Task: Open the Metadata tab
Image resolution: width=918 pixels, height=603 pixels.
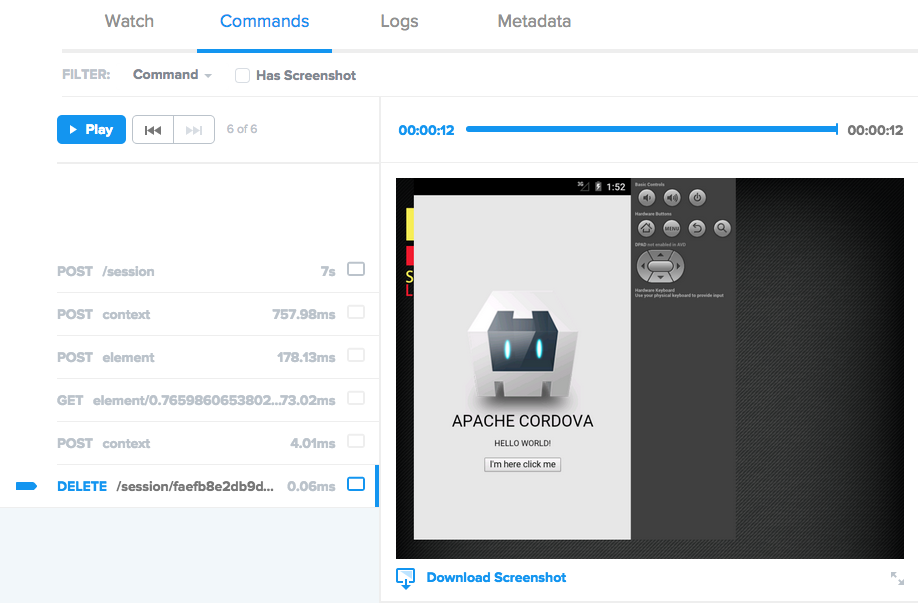Action: coord(534,21)
